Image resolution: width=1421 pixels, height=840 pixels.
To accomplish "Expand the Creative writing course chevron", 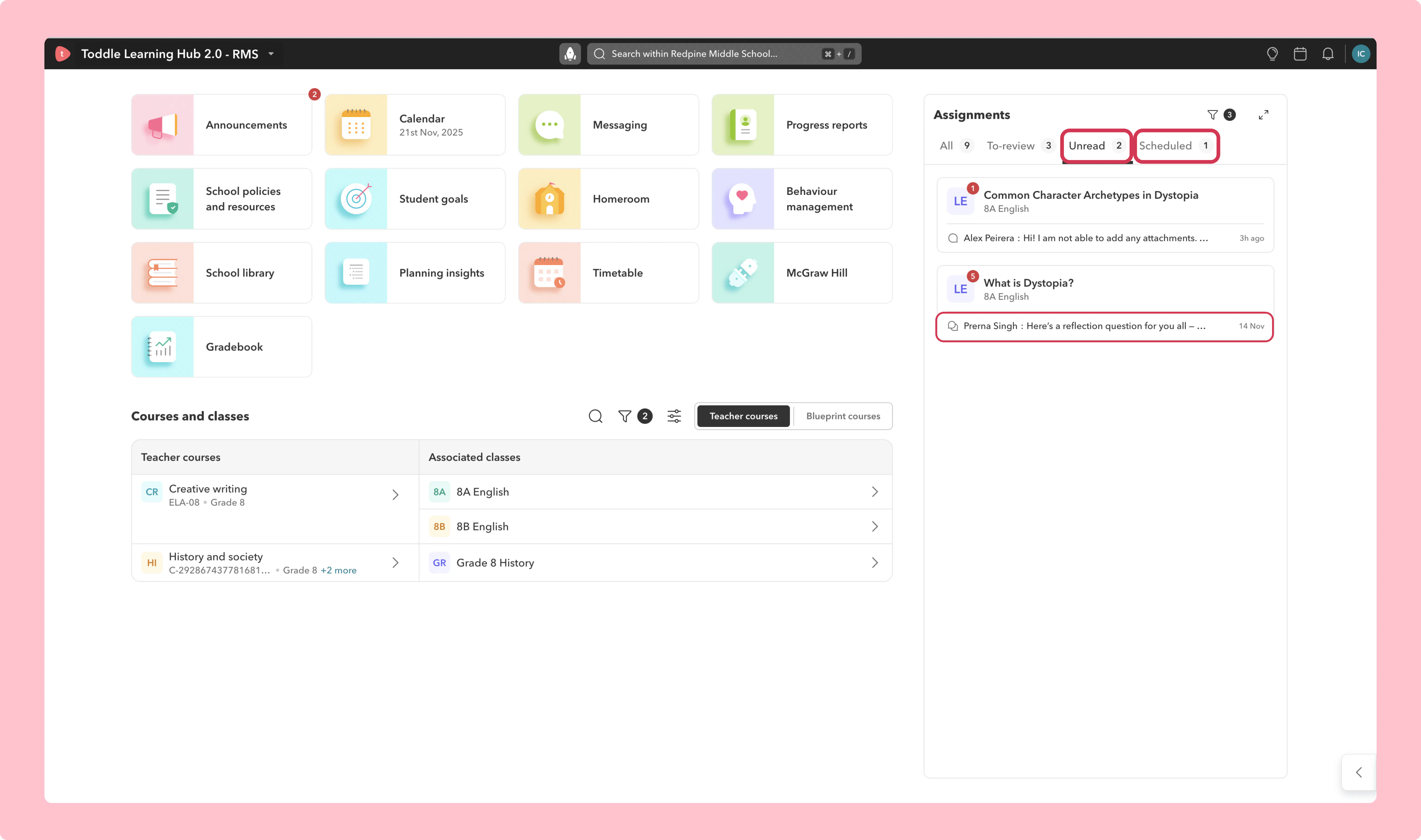I will [x=395, y=495].
